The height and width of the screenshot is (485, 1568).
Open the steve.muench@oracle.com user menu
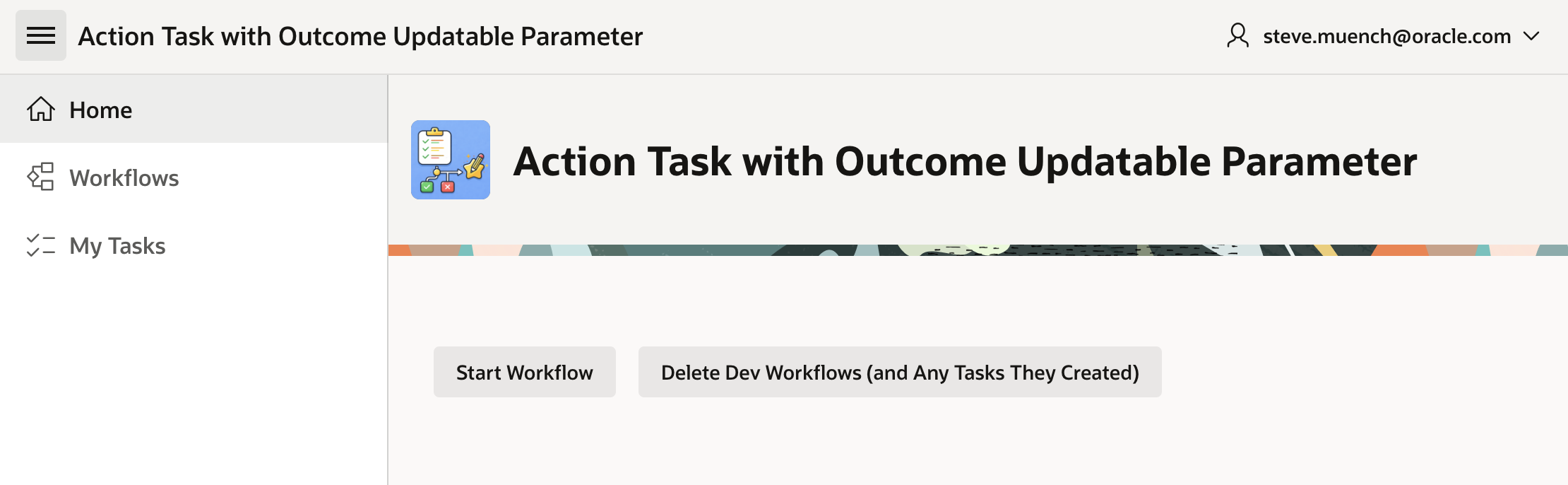pos(1386,36)
